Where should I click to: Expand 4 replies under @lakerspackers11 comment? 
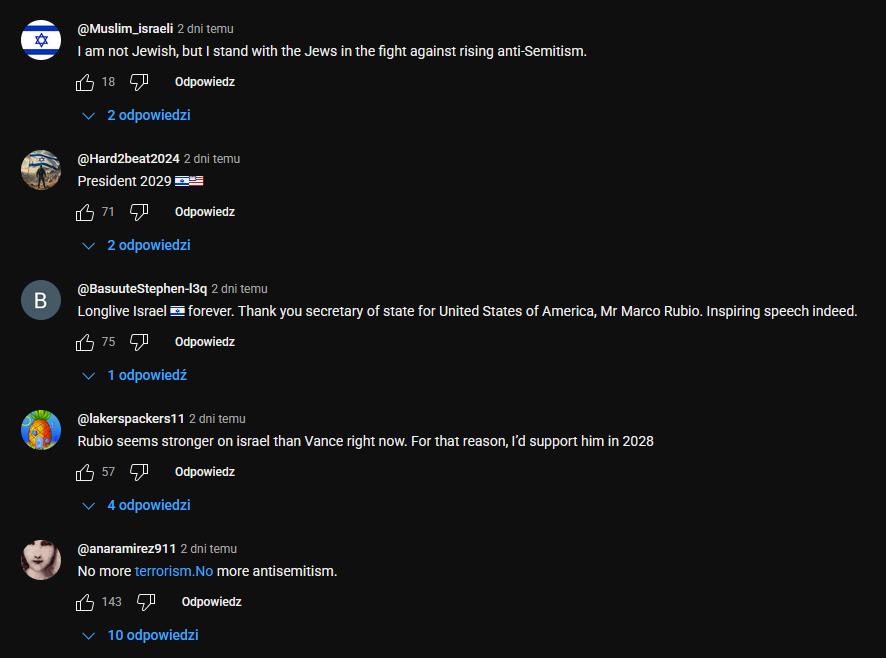point(137,505)
